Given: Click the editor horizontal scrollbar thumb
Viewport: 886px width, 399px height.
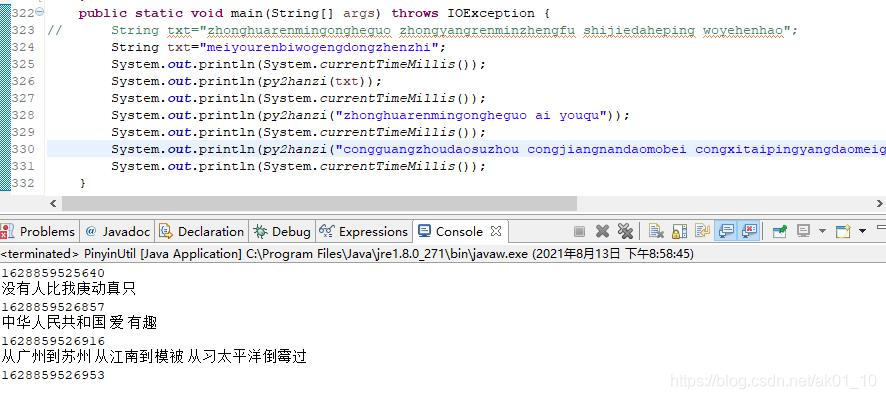Looking at the screenshot, I should tap(319, 203).
